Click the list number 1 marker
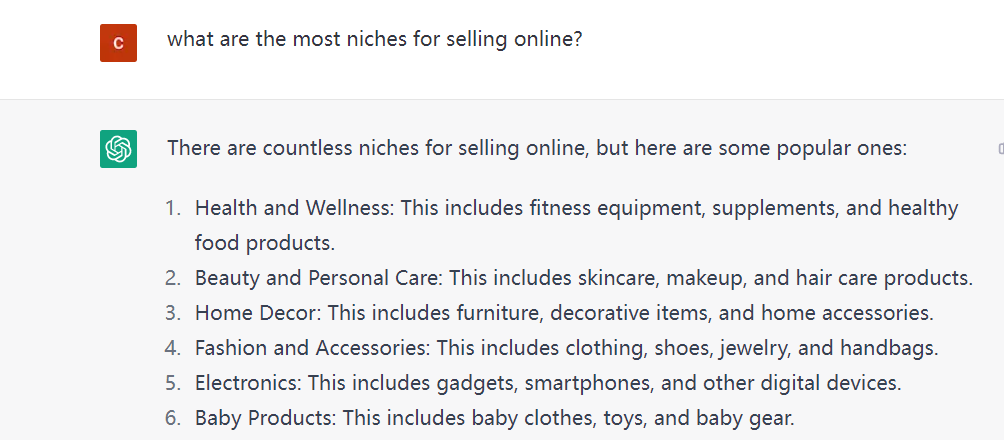 click(x=173, y=208)
